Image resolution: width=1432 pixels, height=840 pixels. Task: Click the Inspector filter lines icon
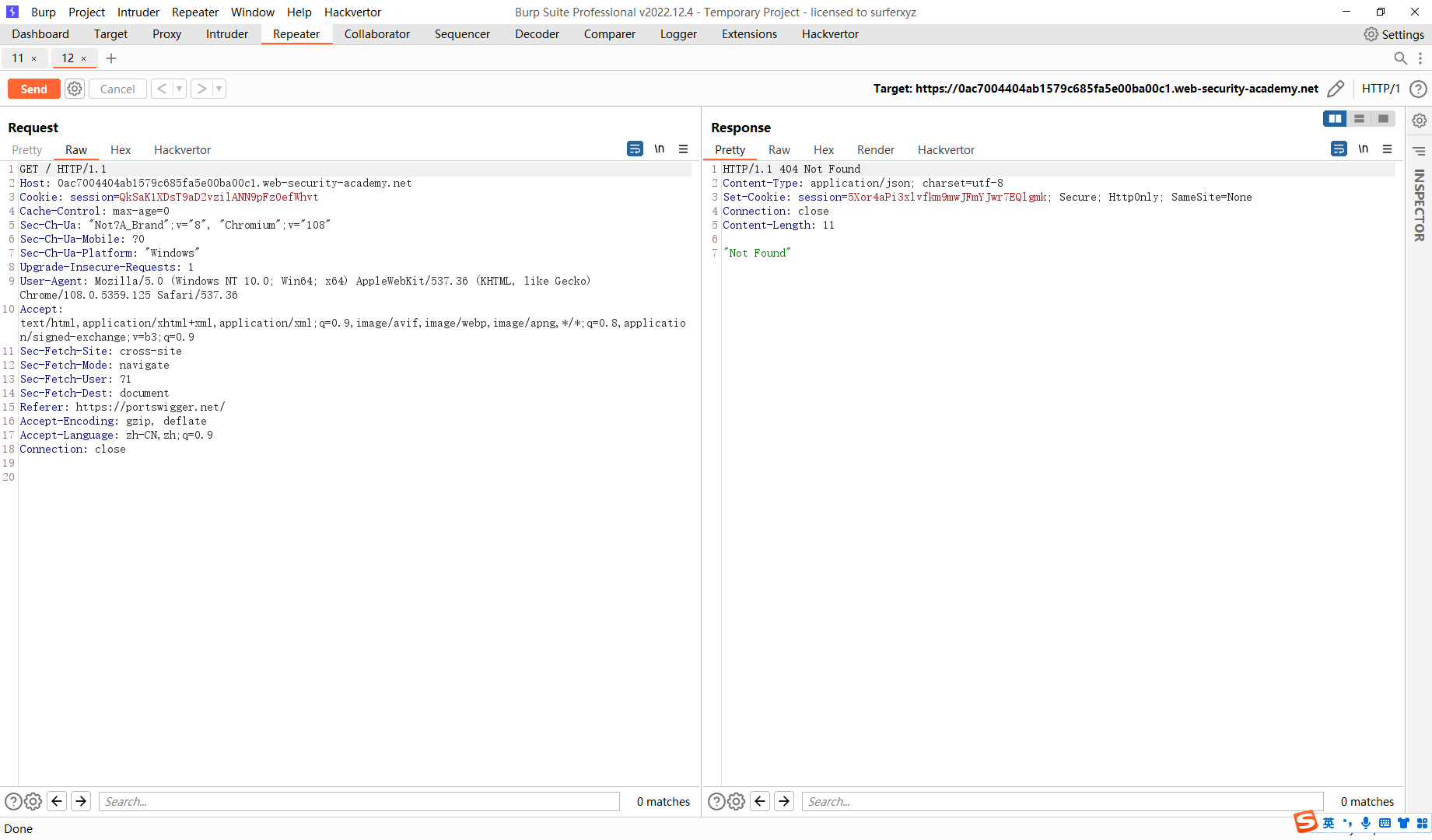(1420, 151)
